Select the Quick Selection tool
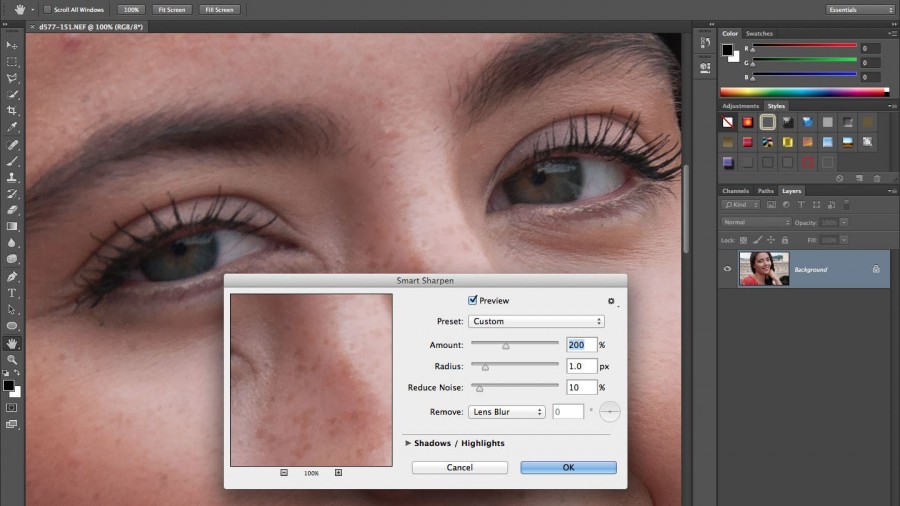The width and height of the screenshot is (900, 506). tap(11, 94)
